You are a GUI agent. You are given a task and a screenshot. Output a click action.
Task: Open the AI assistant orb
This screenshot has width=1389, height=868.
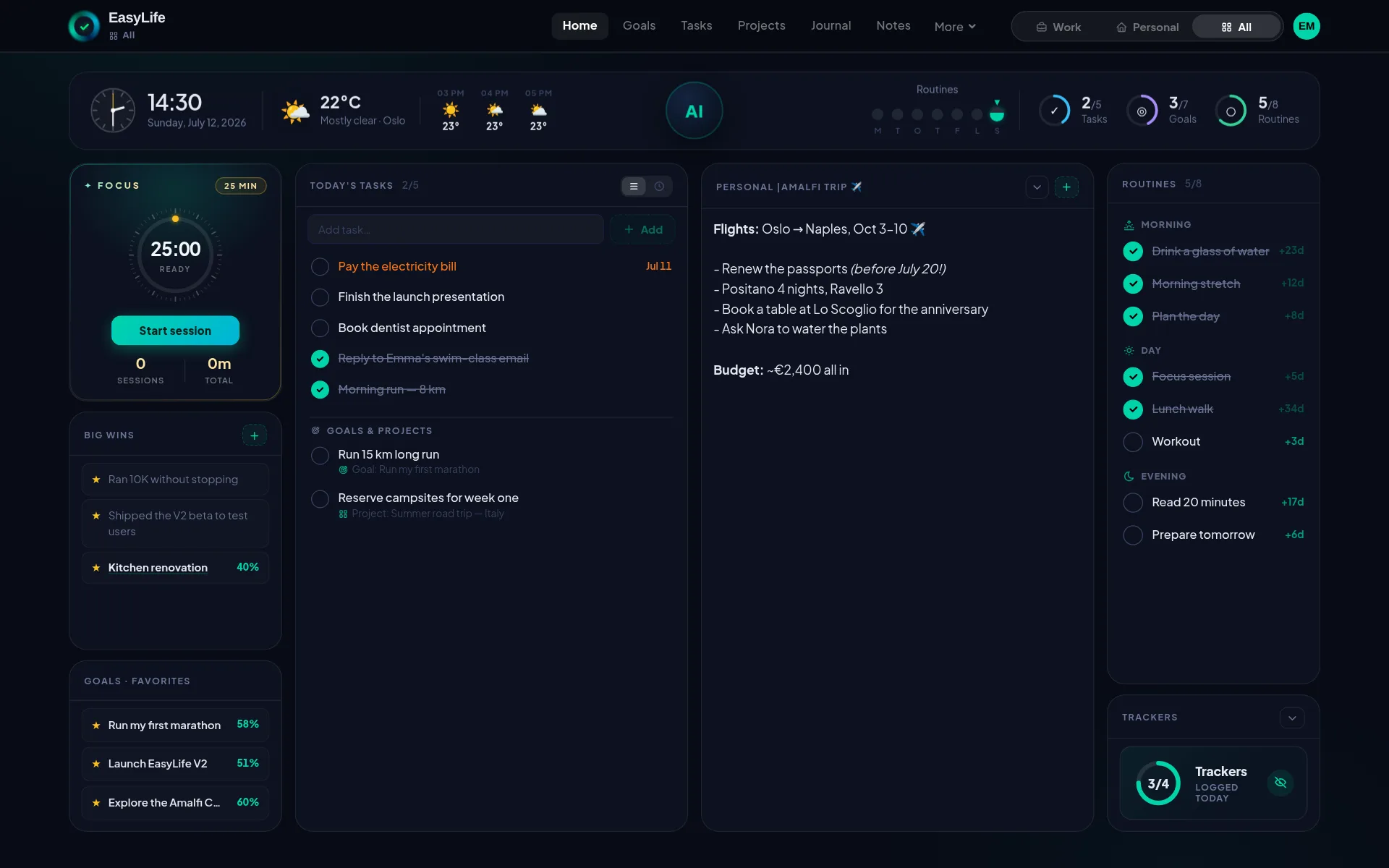click(x=694, y=111)
